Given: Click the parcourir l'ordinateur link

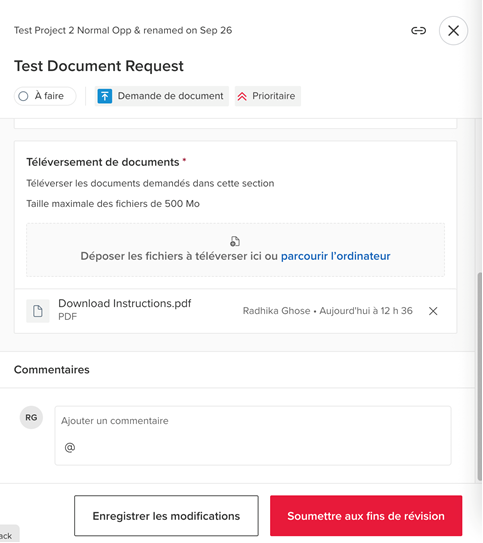Looking at the screenshot, I should click(x=336, y=256).
